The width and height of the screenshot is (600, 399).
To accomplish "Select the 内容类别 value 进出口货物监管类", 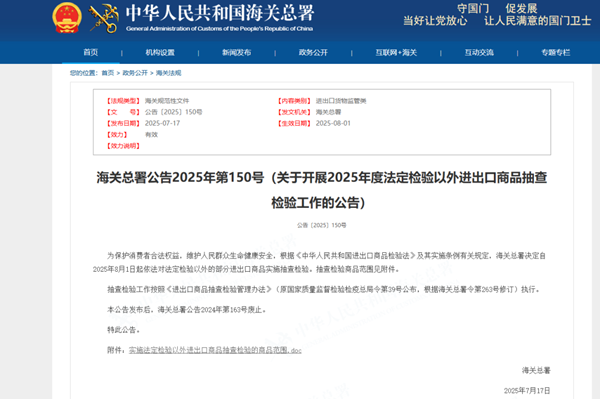I will tap(341, 101).
